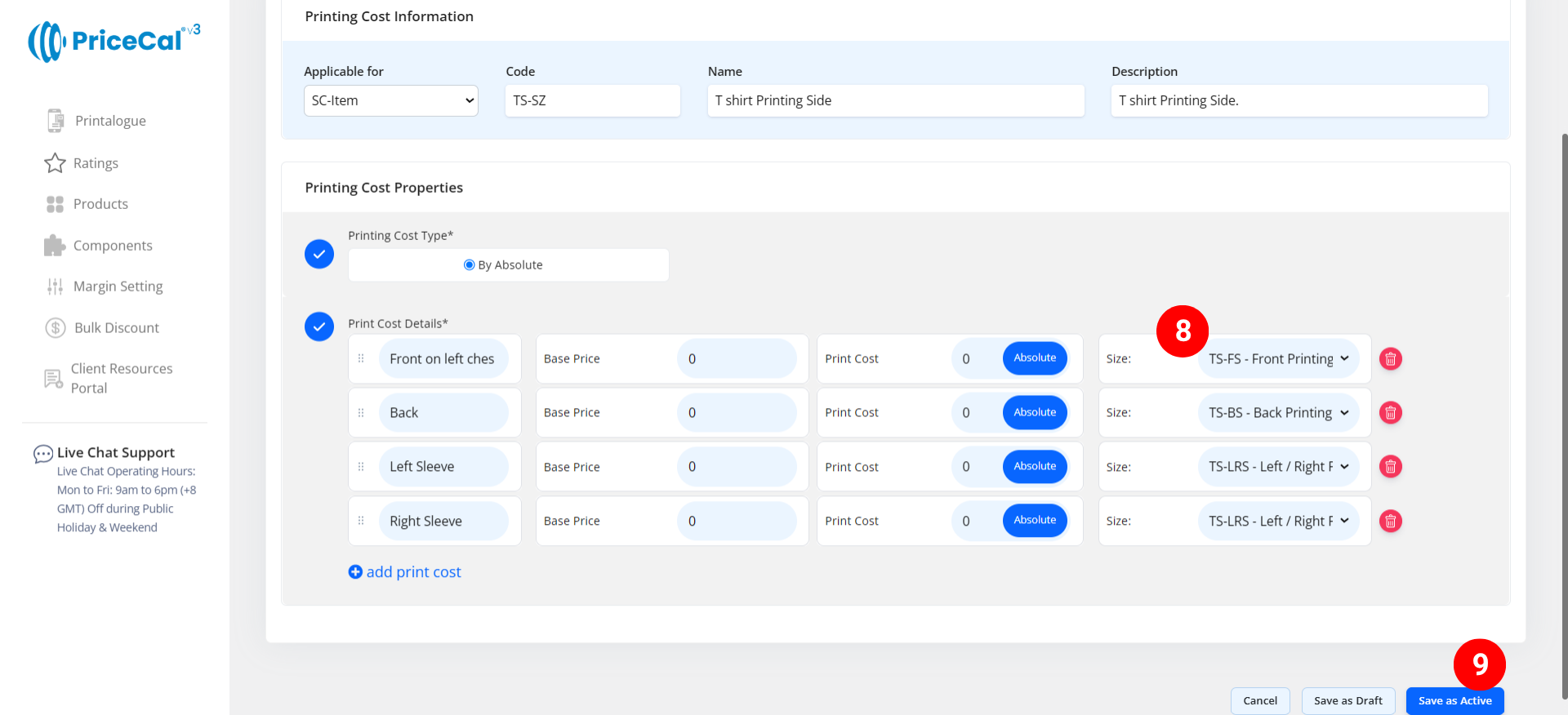
Task: Grab drag handle of Left Sleeve row
Action: (x=361, y=467)
